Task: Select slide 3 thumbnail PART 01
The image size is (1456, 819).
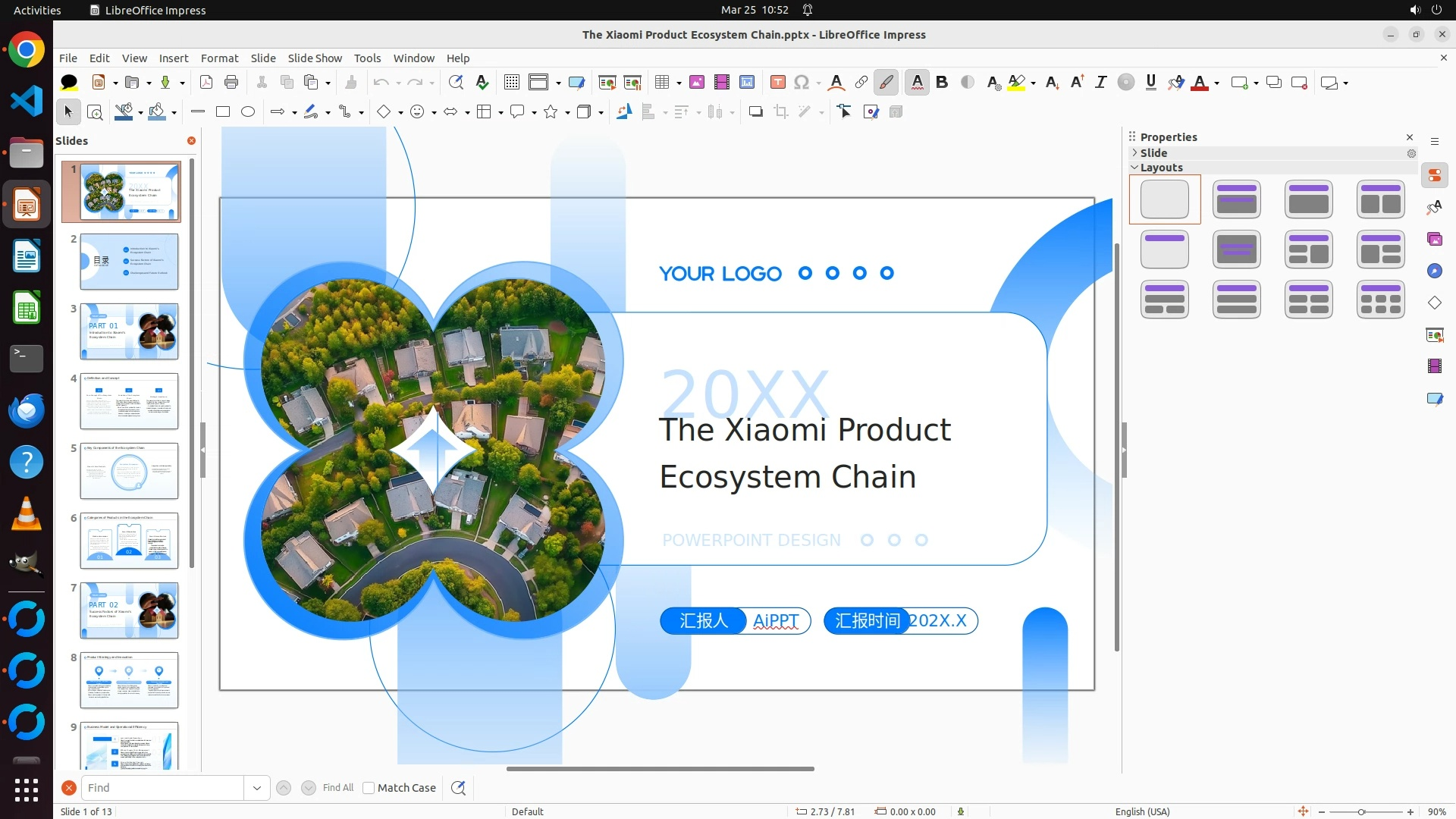Action: click(129, 331)
